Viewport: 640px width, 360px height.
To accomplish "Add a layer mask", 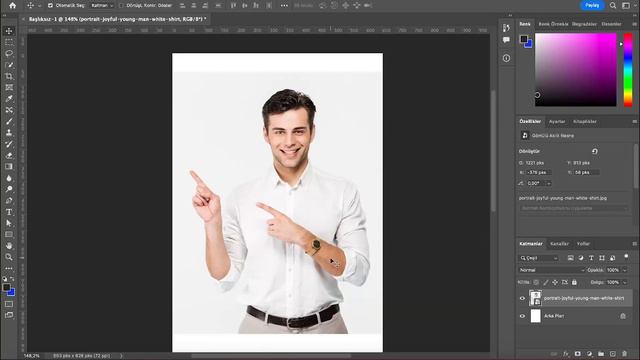I will (578, 354).
